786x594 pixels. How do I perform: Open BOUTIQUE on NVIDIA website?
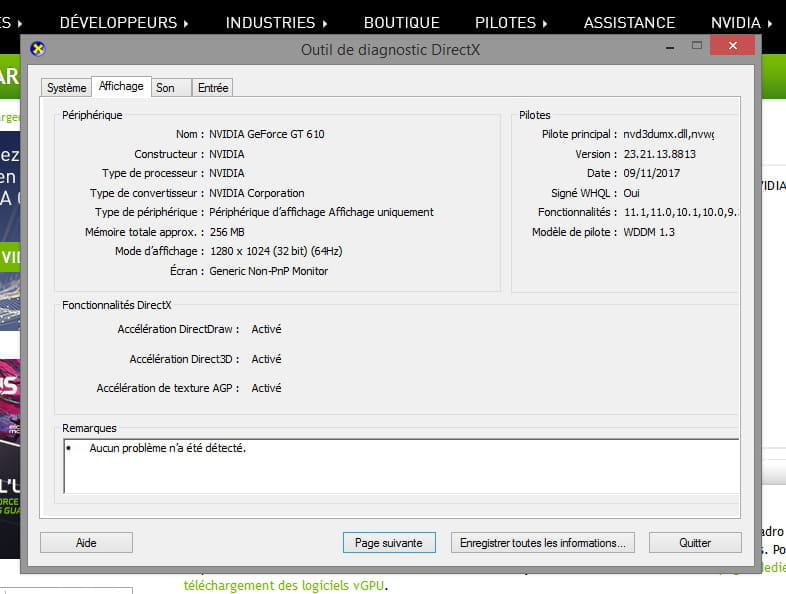pyautogui.click(x=402, y=23)
